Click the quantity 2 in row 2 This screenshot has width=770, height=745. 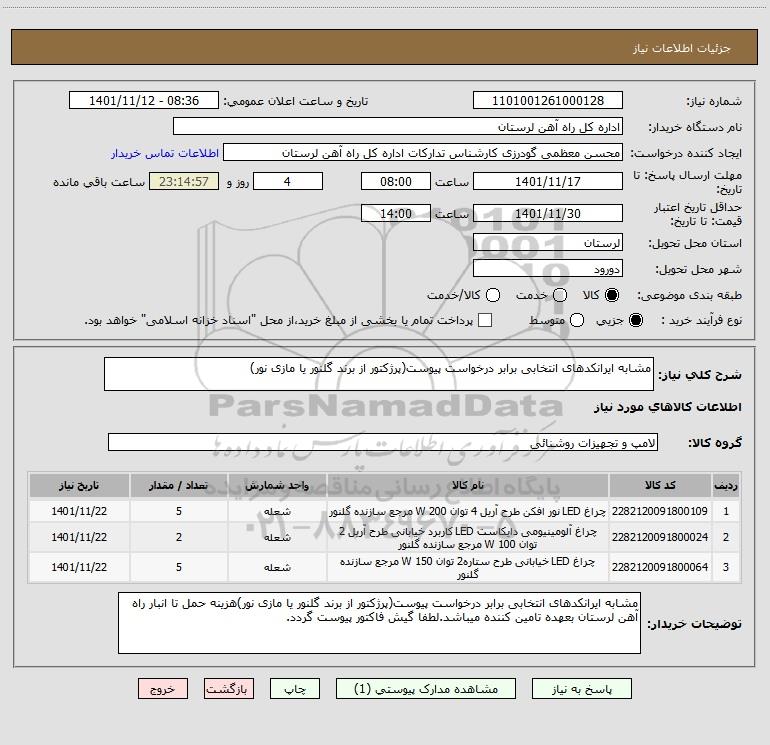tap(179, 537)
